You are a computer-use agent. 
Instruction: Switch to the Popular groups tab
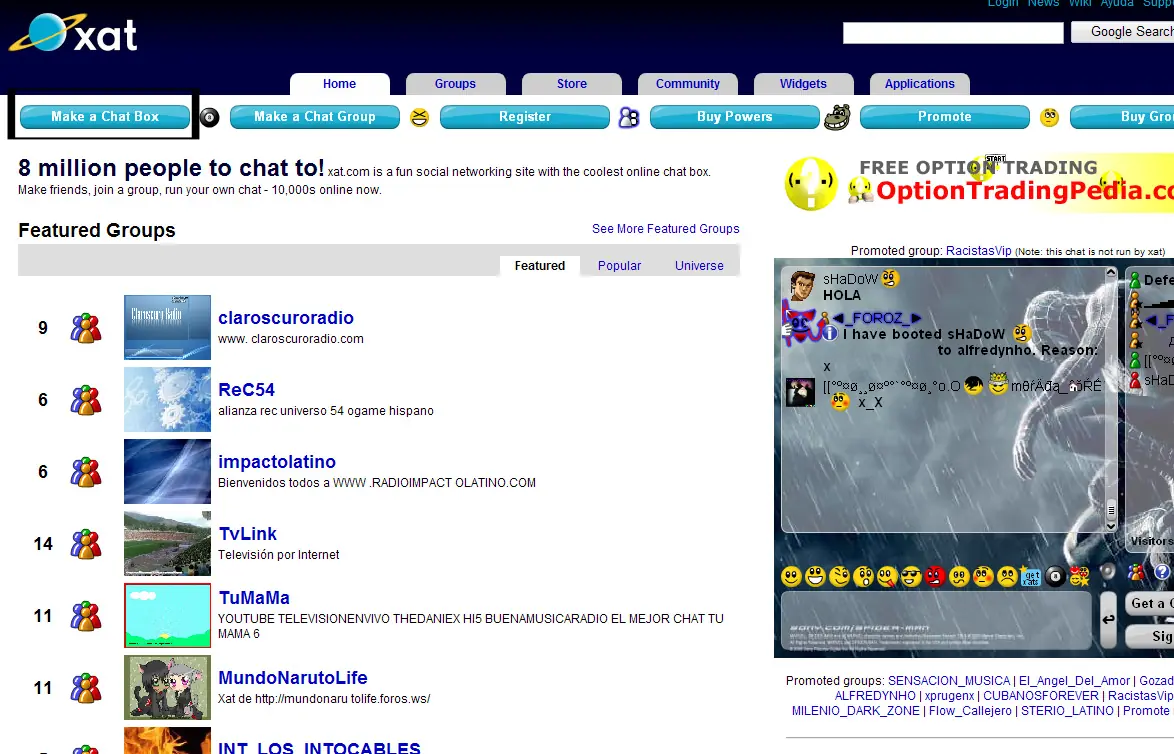tap(619, 266)
